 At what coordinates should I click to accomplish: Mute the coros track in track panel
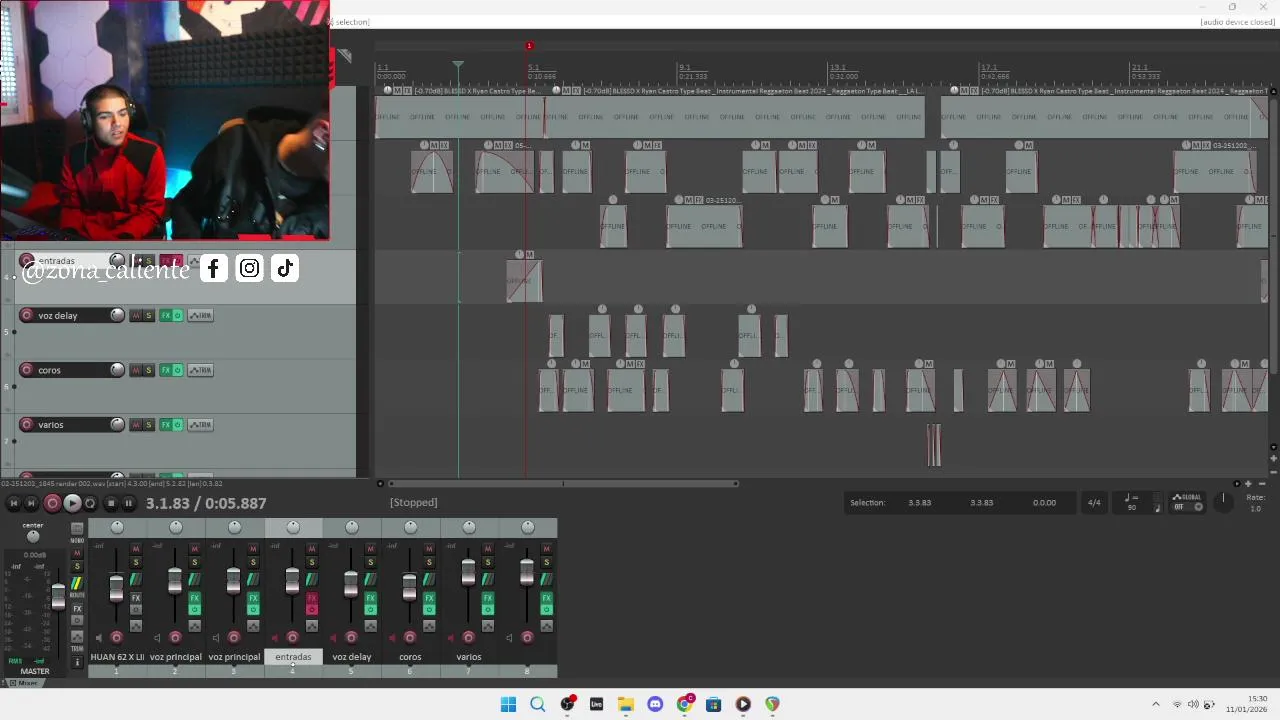136,370
